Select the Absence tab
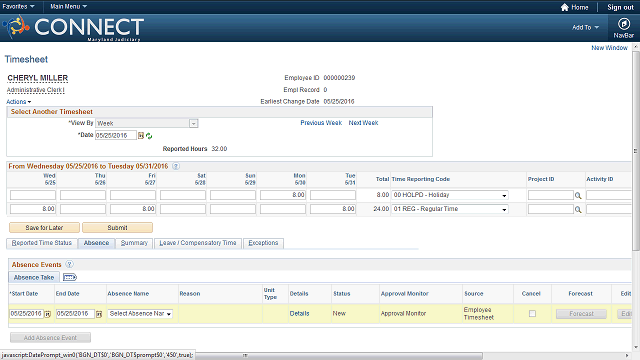Viewport: 640px width, 360px height. tap(96, 243)
